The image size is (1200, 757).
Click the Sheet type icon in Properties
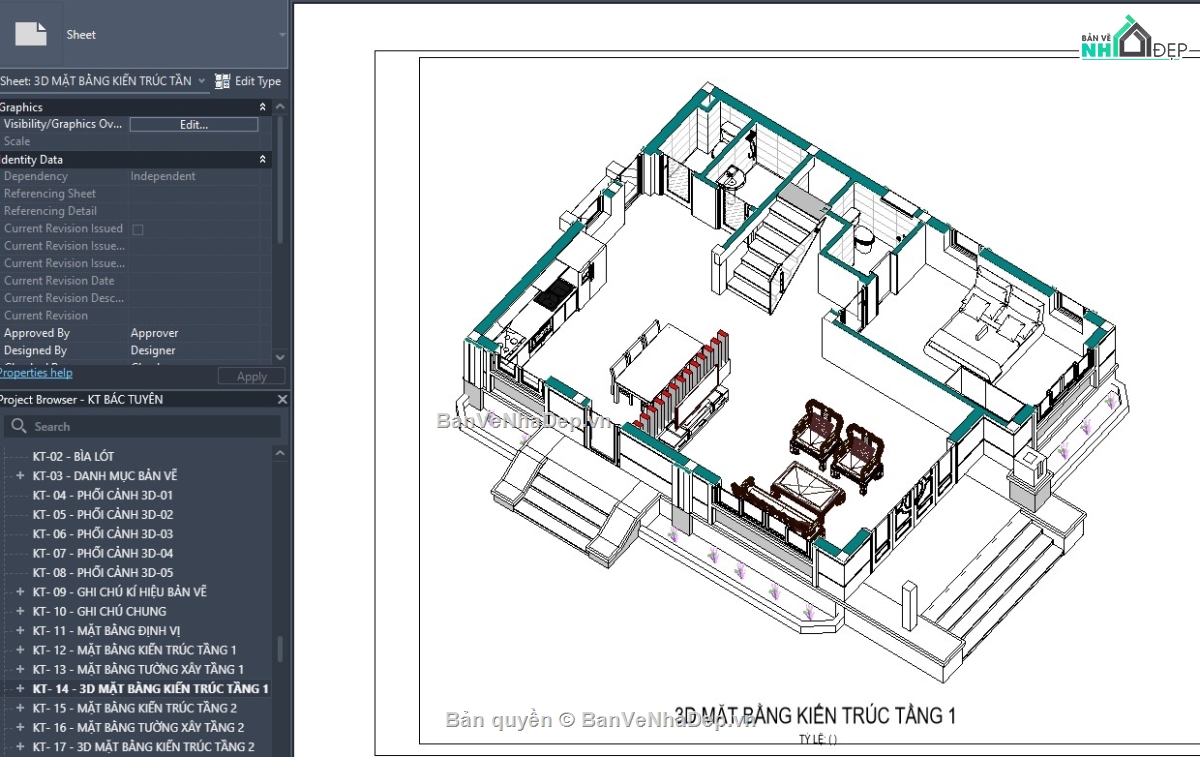coord(30,34)
